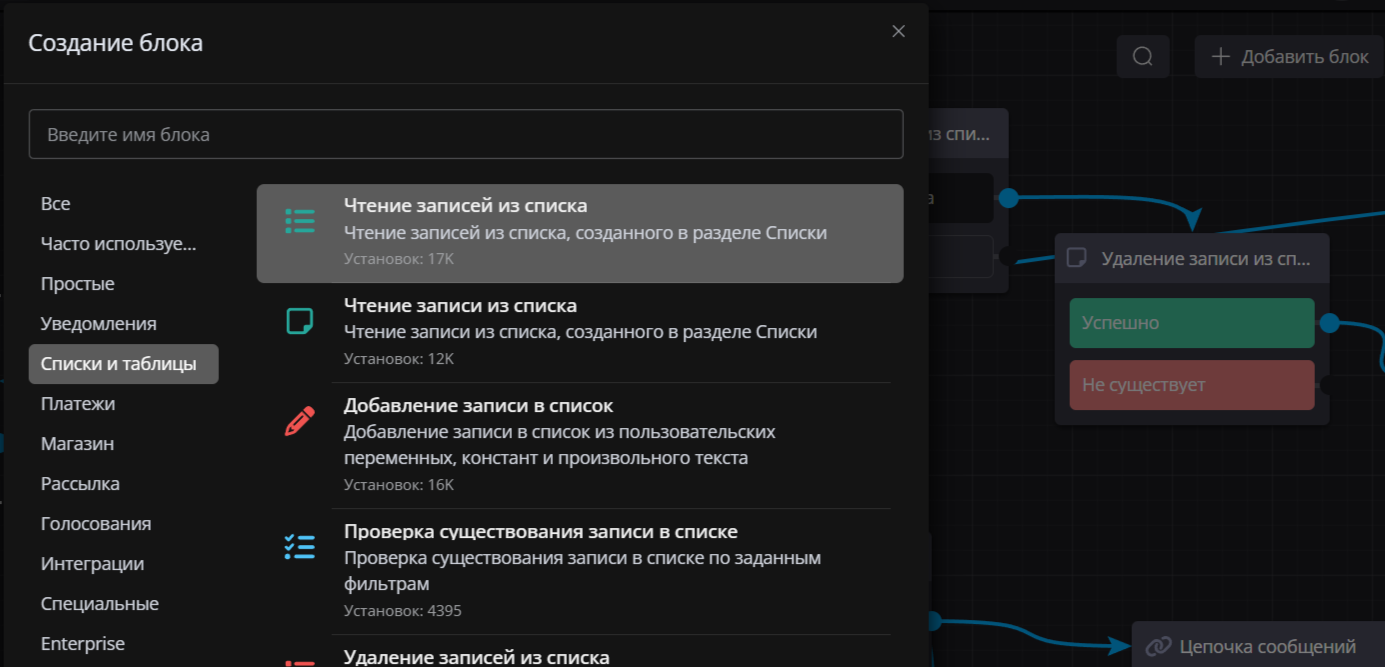Image resolution: width=1385 pixels, height=667 pixels.
Task: Close the Создание блока dialog
Action: click(x=898, y=31)
